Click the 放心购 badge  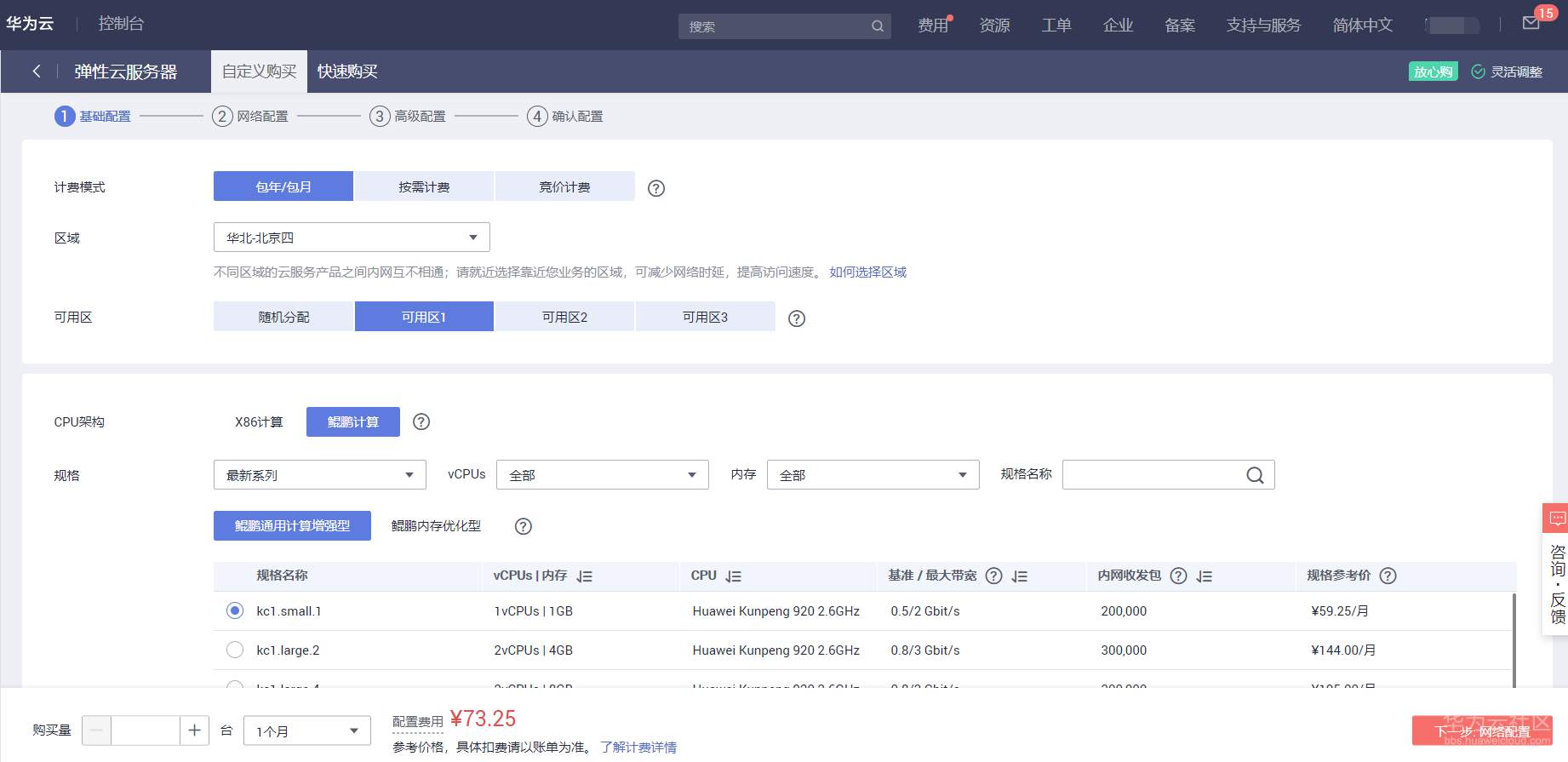[1434, 72]
